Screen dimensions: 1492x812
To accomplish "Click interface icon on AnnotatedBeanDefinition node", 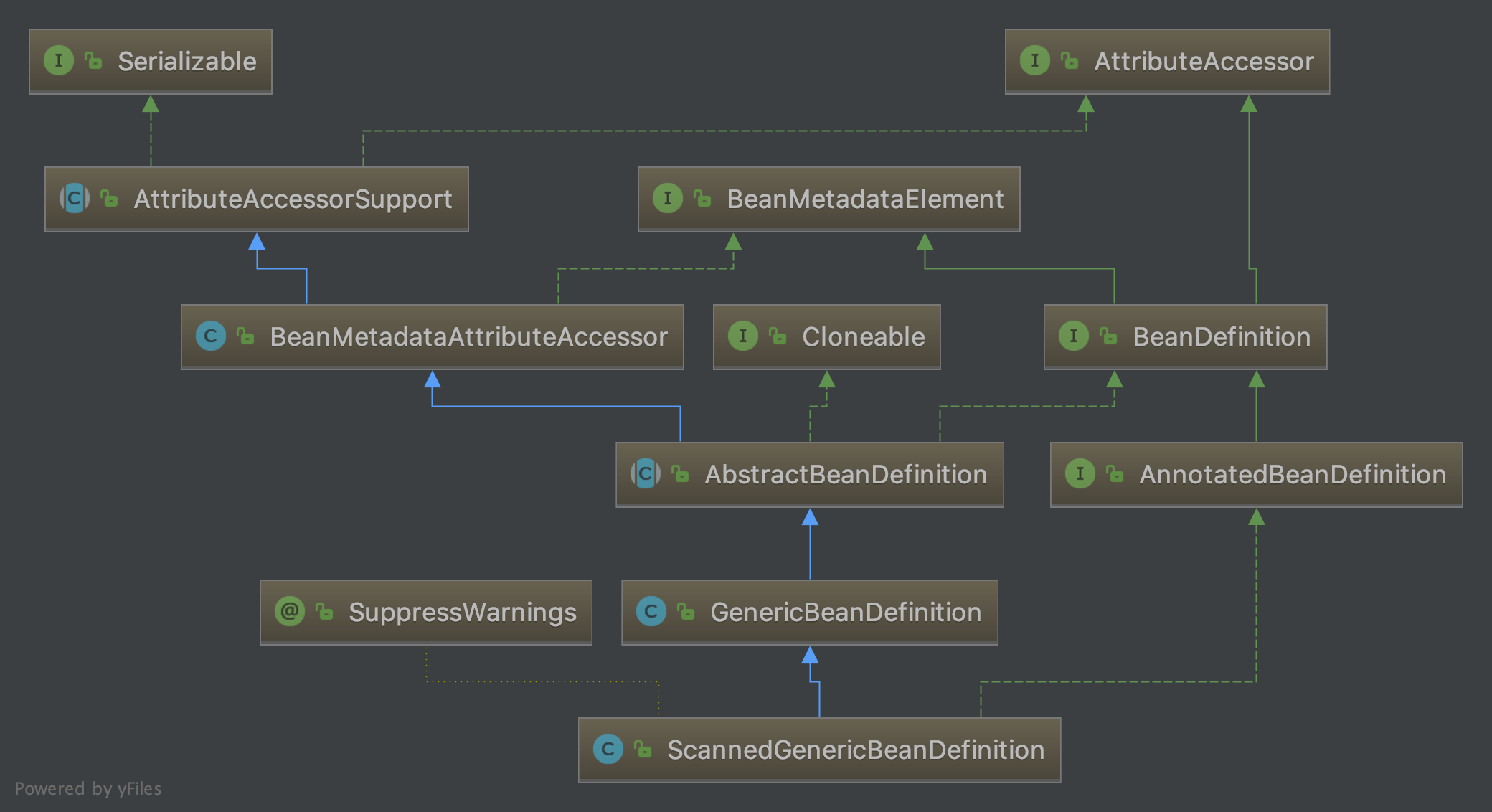I will click(x=1080, y=473).
